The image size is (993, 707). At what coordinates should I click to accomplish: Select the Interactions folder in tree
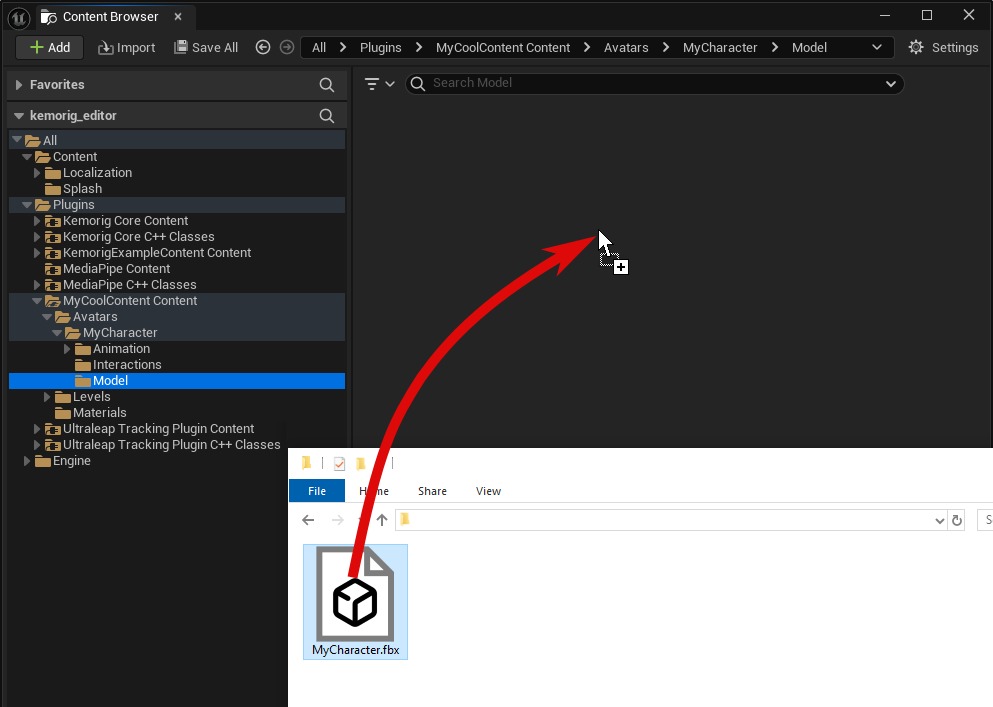click(127, 365)
